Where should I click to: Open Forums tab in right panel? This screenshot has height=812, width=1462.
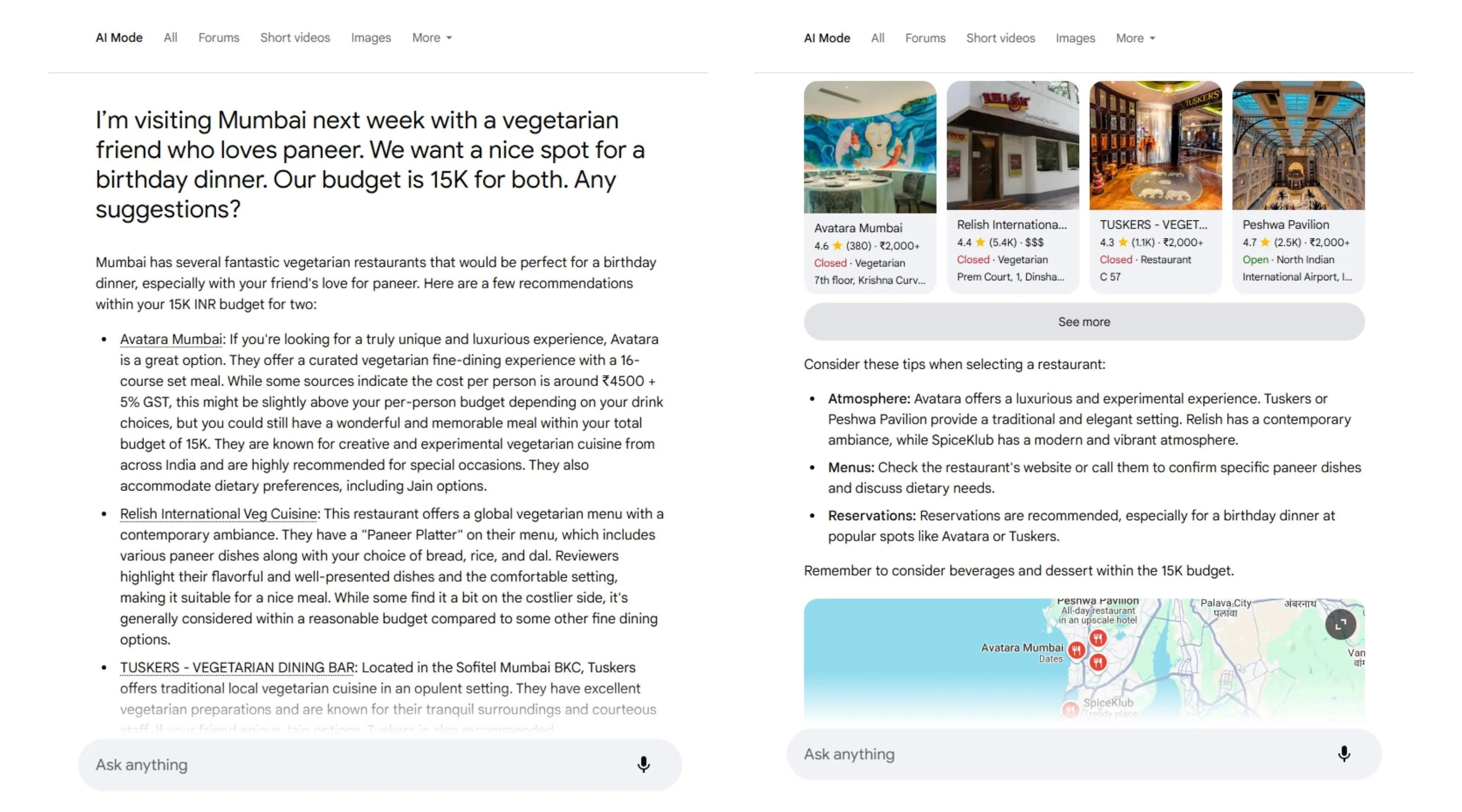925,38
